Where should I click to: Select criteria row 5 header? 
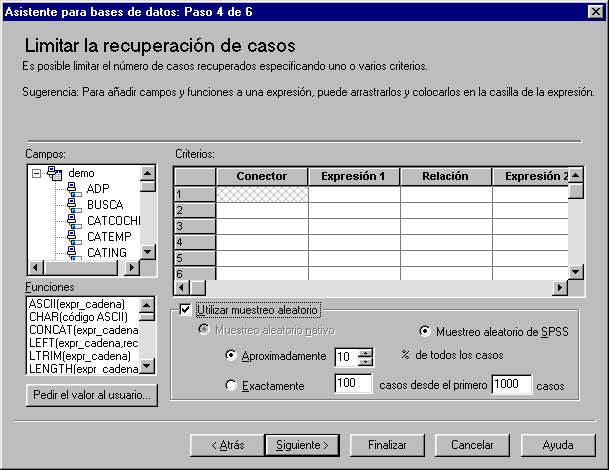point(195,258)
